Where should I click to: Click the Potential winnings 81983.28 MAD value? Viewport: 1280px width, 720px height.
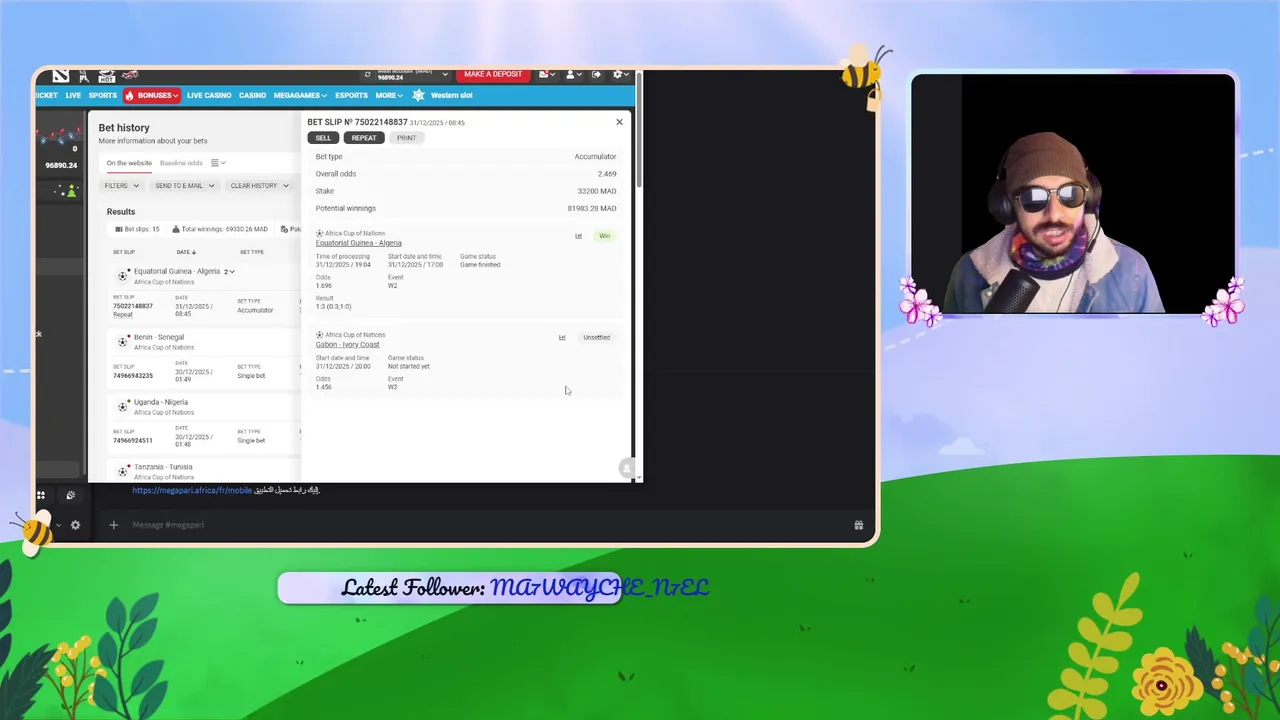pyautogui.click(x=592, y=208)
